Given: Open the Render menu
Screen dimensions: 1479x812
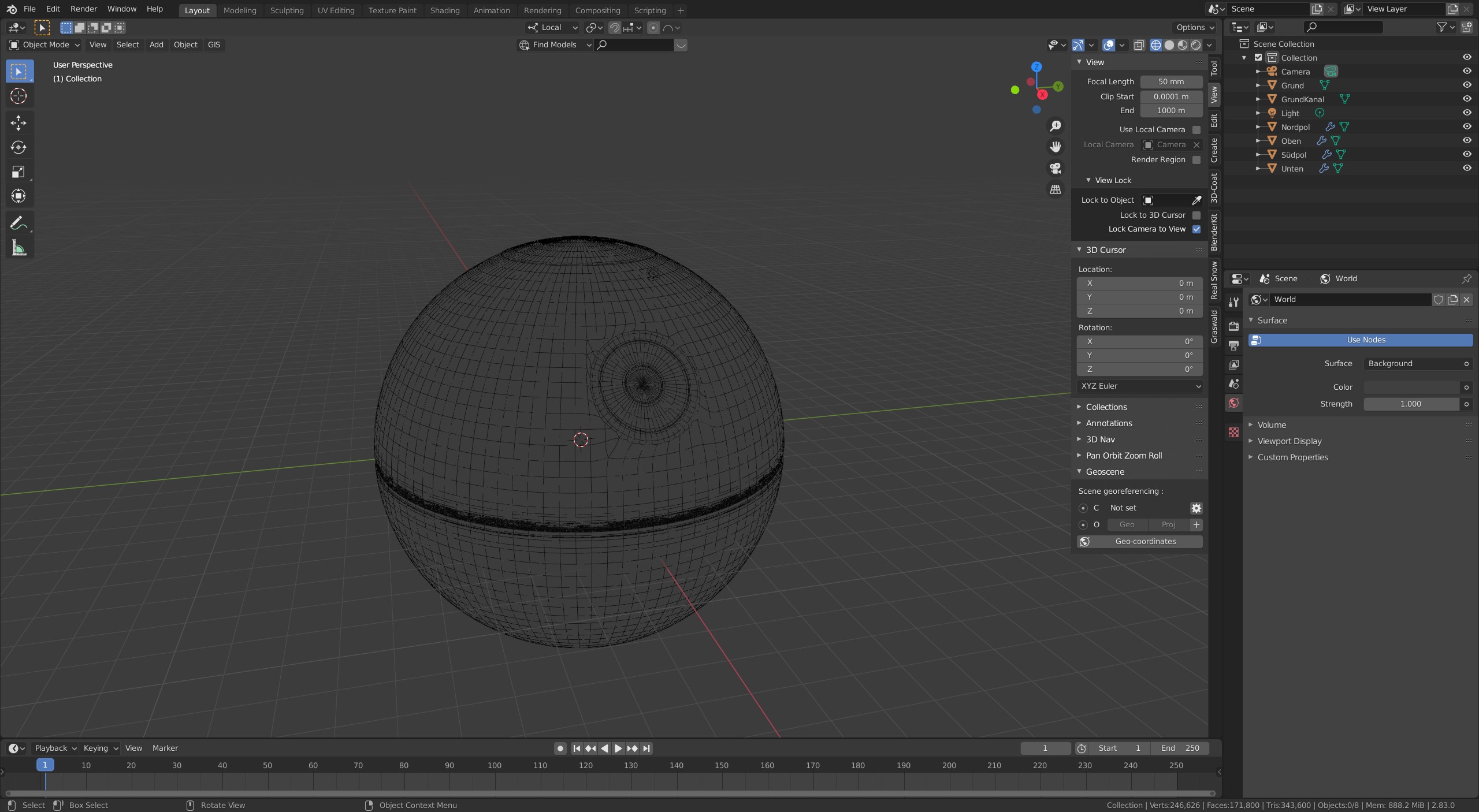Looking at the screenshot, I should click(x=84, y=9).
